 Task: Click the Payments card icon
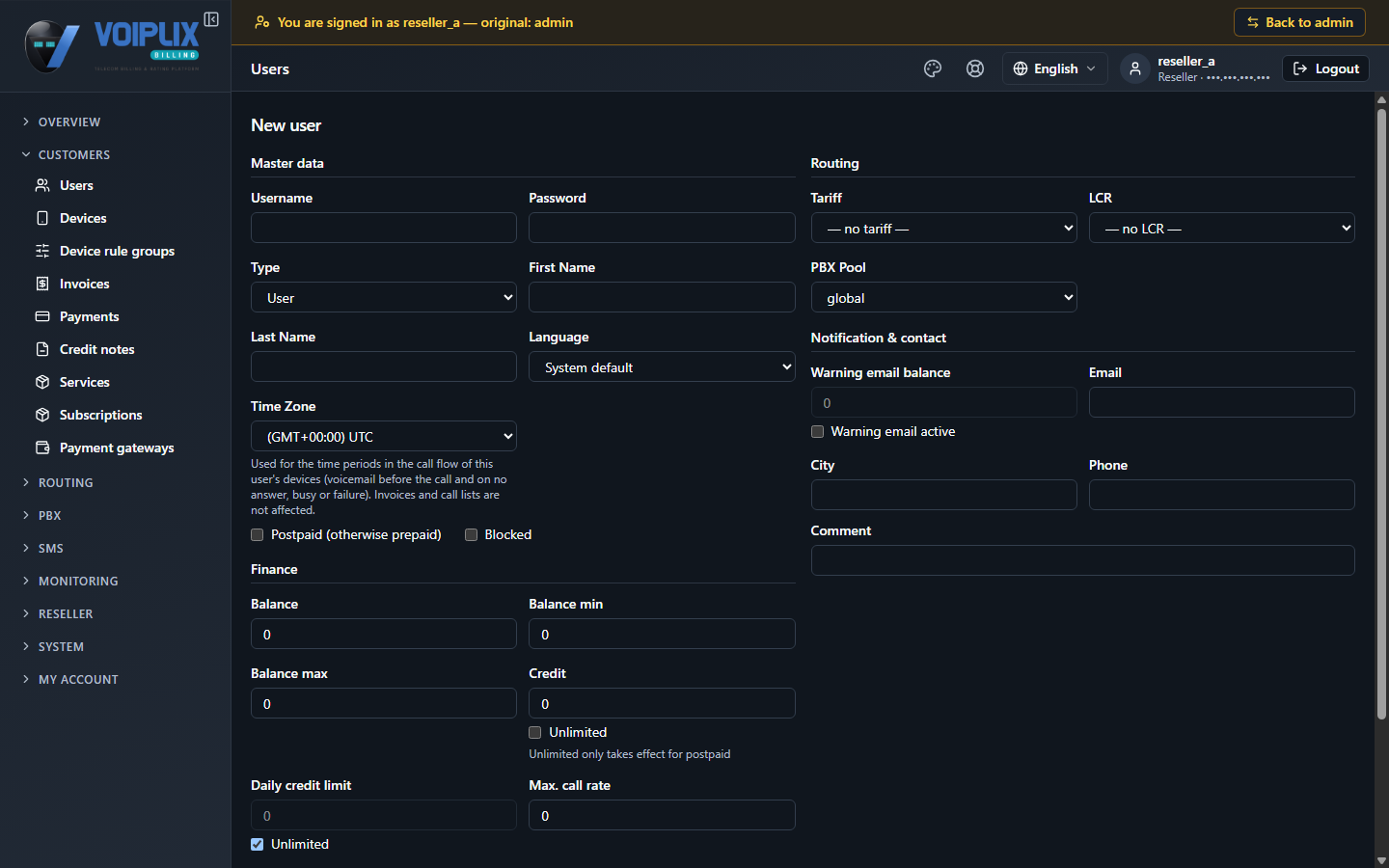click(x=42, y=316)
